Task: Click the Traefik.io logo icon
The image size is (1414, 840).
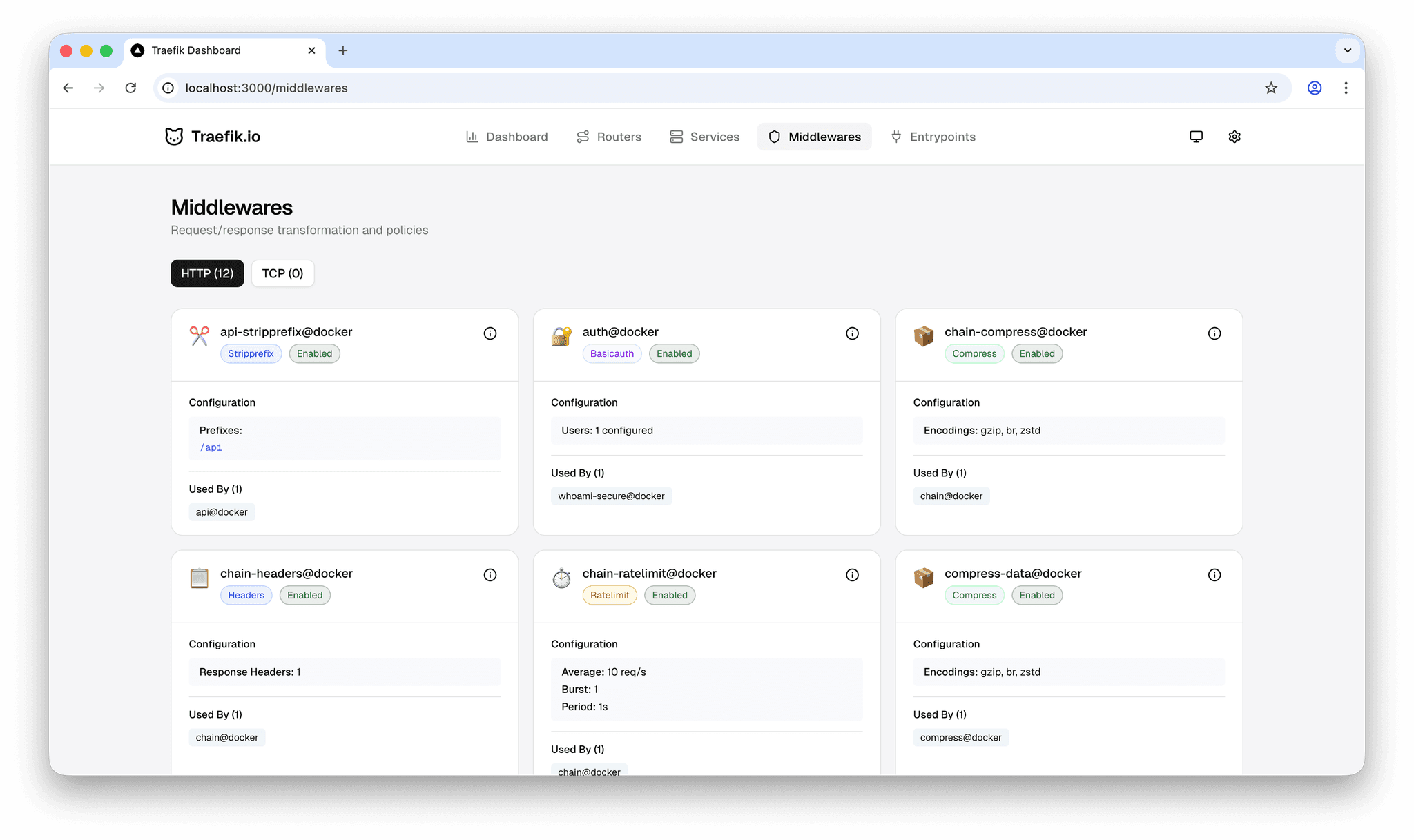Action: click(x=175, y=136)
